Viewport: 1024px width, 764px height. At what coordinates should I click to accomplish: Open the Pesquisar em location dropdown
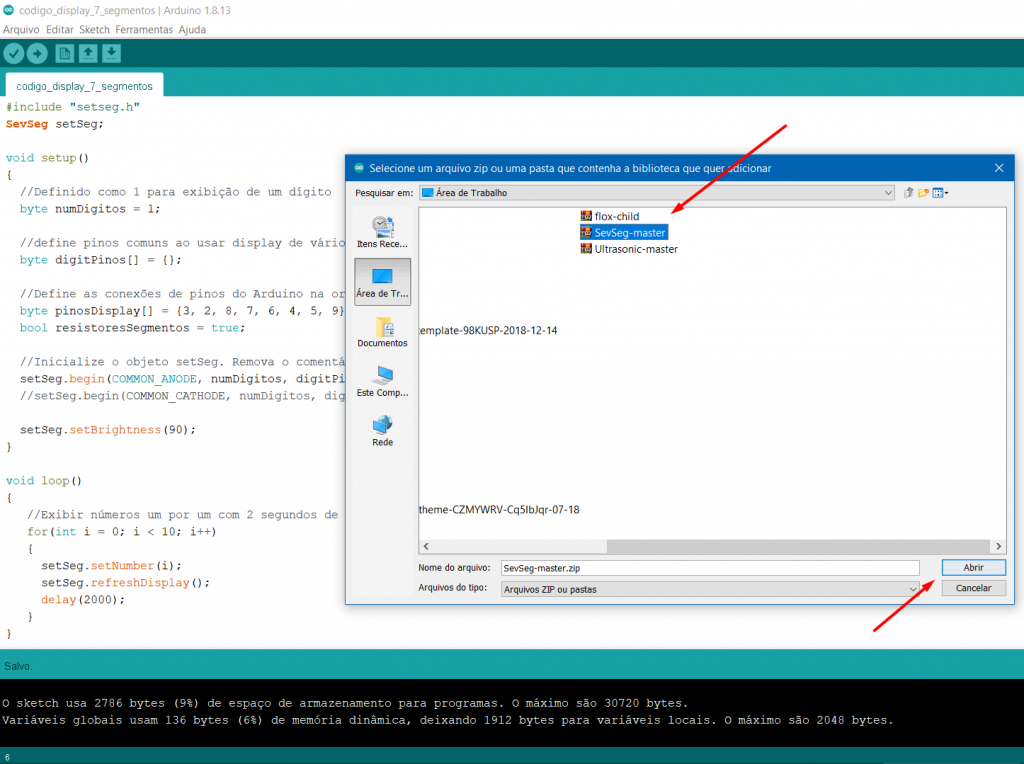[890, 192]
